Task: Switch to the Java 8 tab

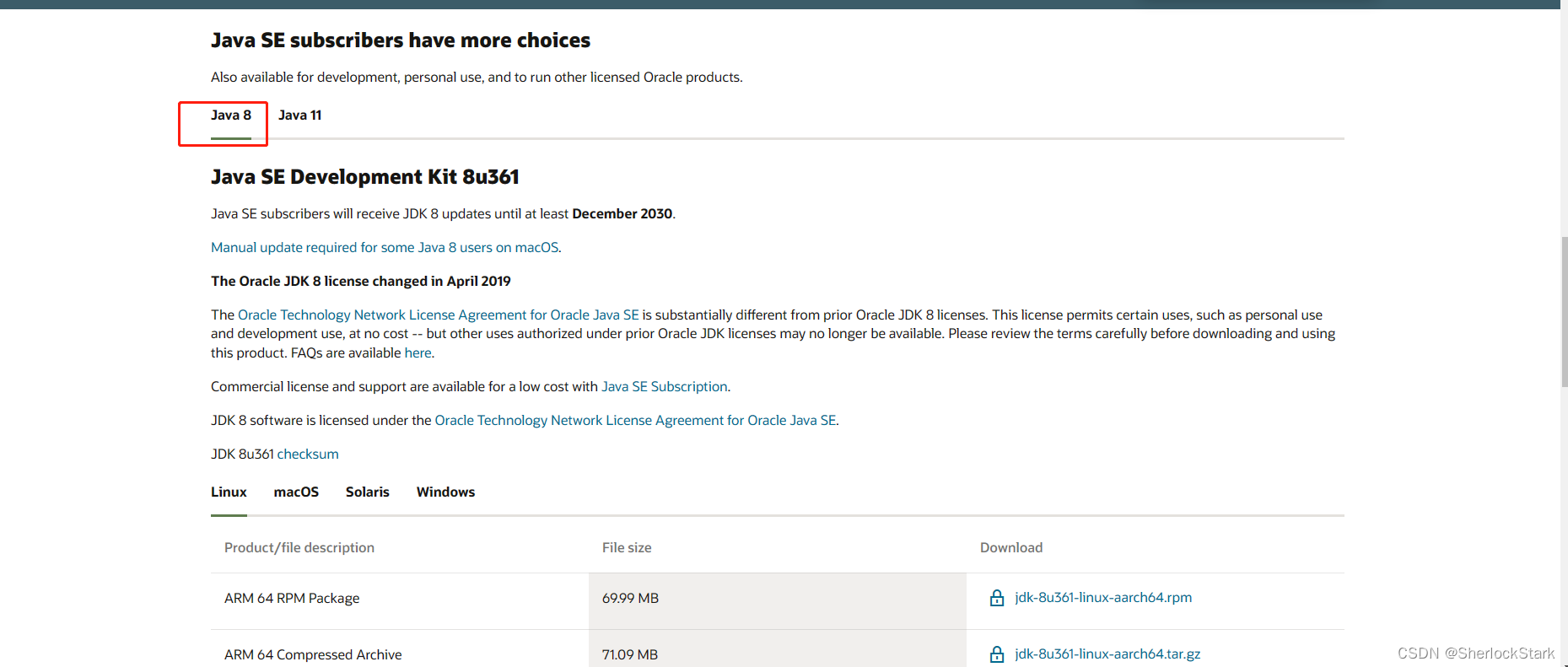Action: pos(231,116)
